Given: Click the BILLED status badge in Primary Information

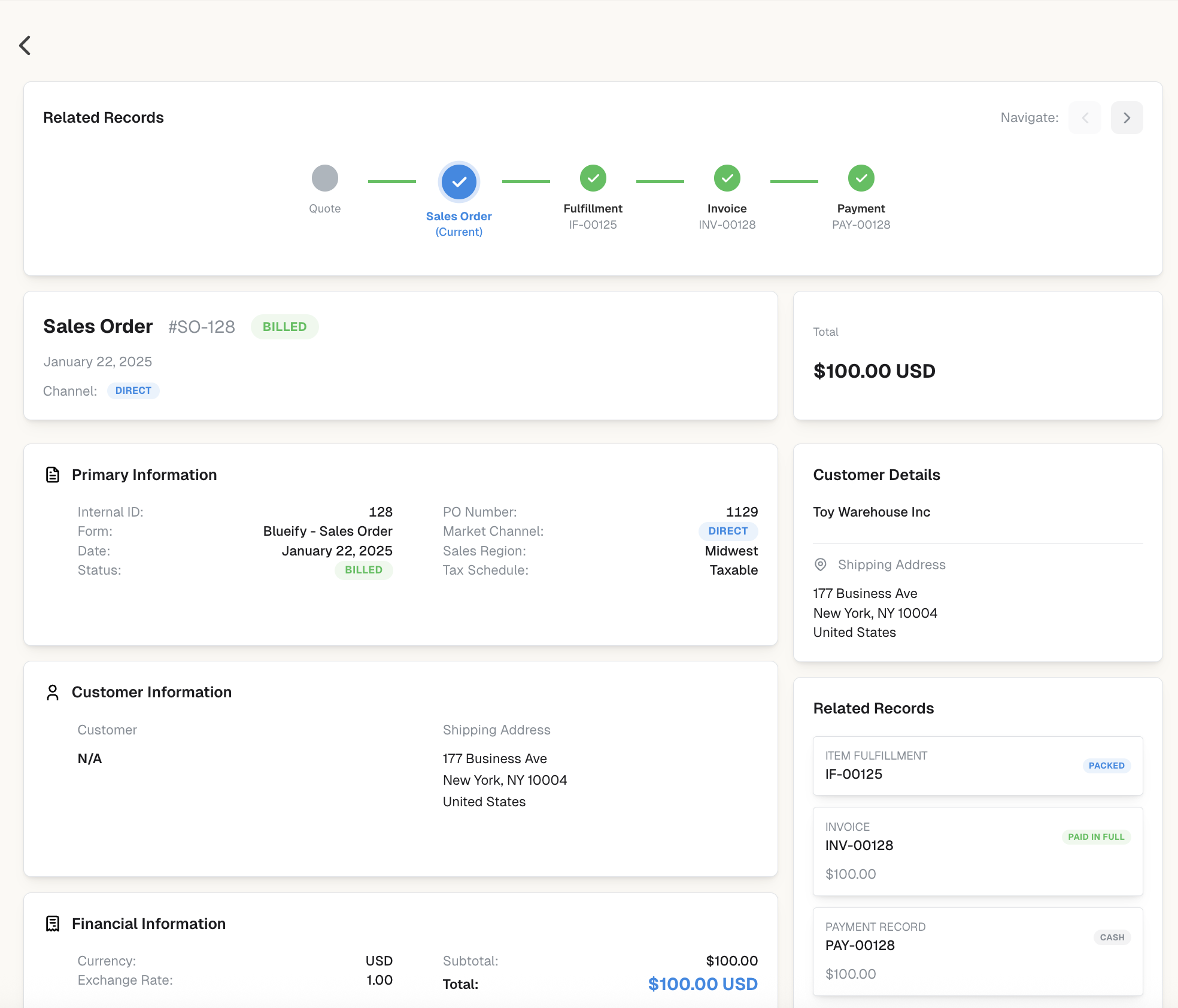Looking at the screenshot, I should (x=364, y=570).
